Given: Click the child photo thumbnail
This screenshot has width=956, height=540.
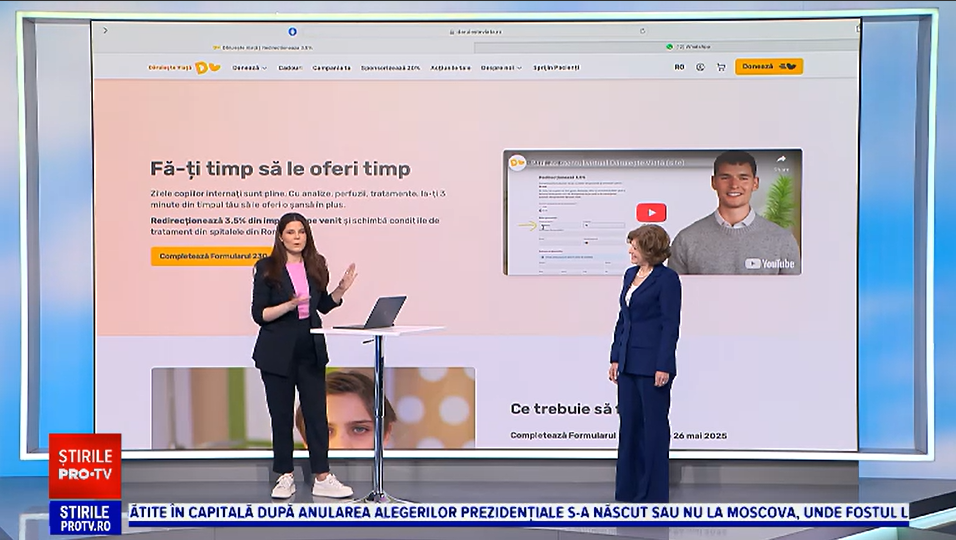Looking at the screenshot, I should pos(313,407).
